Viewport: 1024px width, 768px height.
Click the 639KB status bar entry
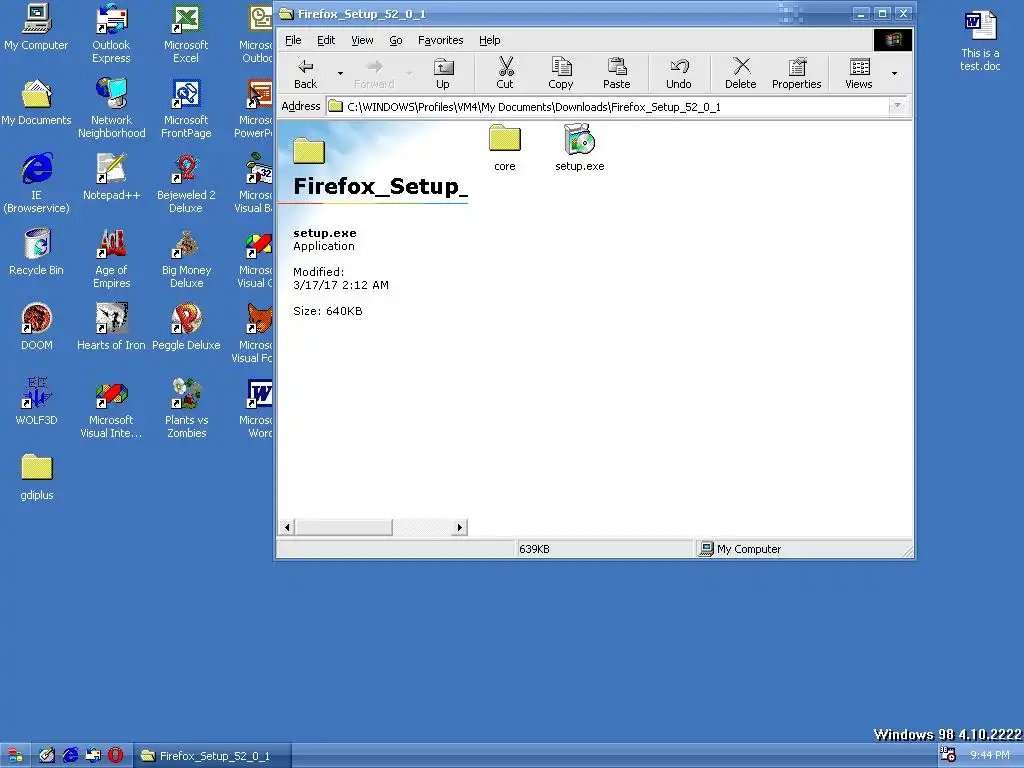tap(604, 549)
